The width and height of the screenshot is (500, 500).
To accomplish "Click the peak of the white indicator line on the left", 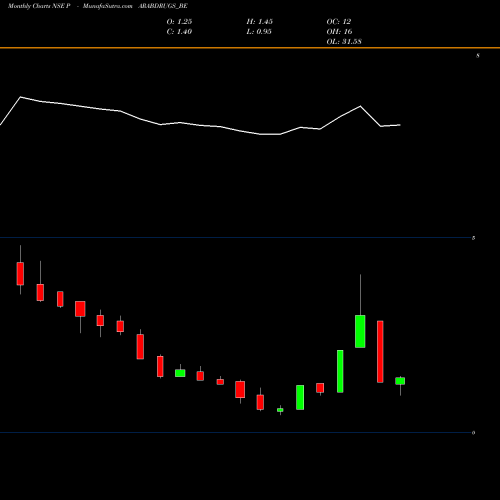I will coord(21,97).
